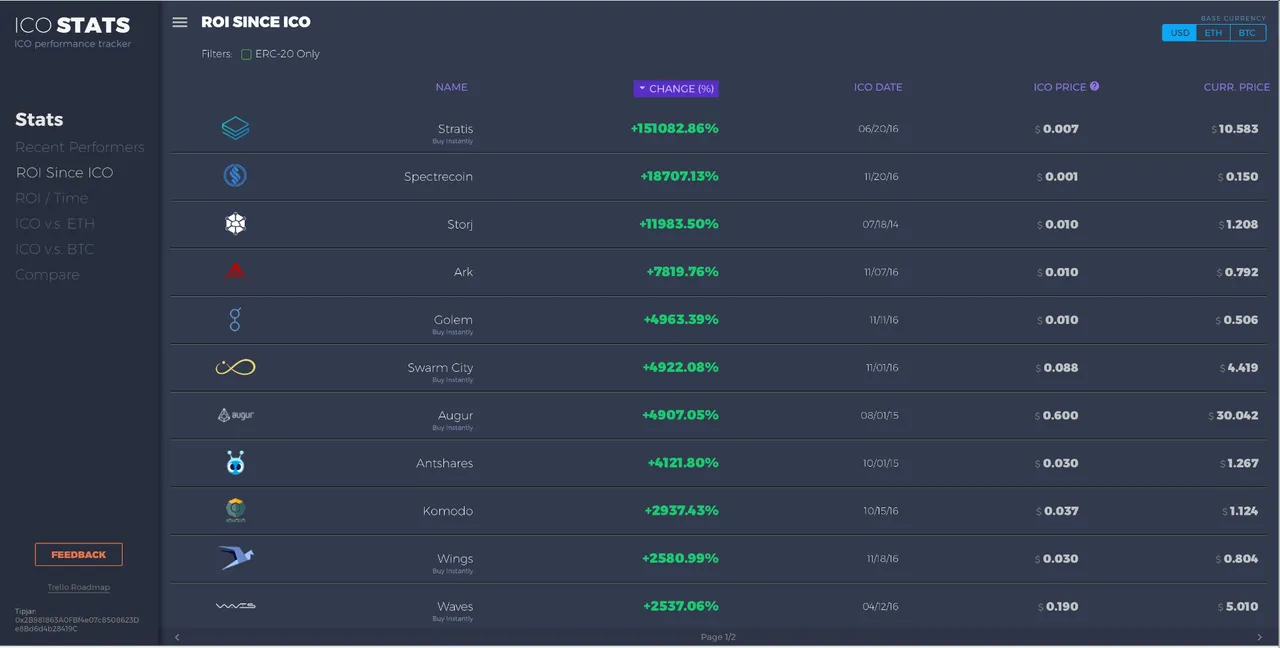The image size is (1280, 648).
Task: Click the Spectrecoin logo icon
Action: pyautogui.click(x=235, y=176)
